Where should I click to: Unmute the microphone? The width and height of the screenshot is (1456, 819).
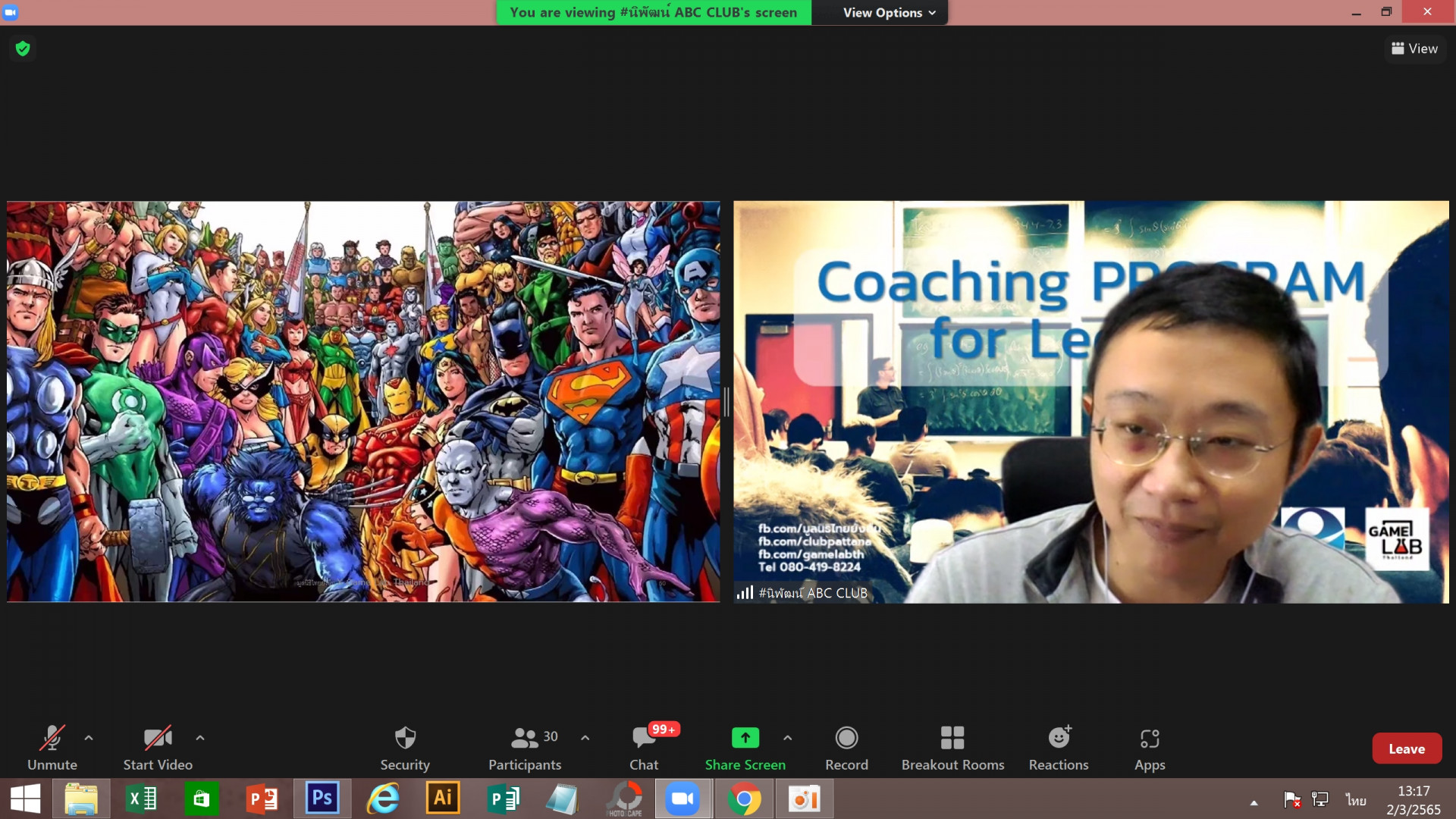click(52, 748)
